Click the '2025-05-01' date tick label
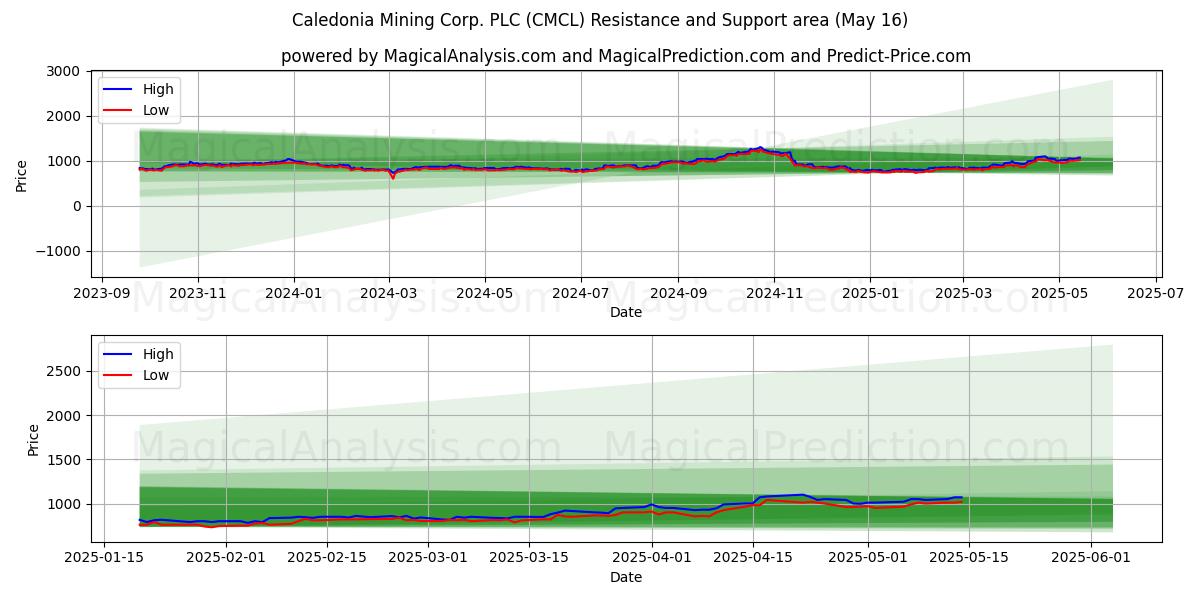 click(868, 560)
